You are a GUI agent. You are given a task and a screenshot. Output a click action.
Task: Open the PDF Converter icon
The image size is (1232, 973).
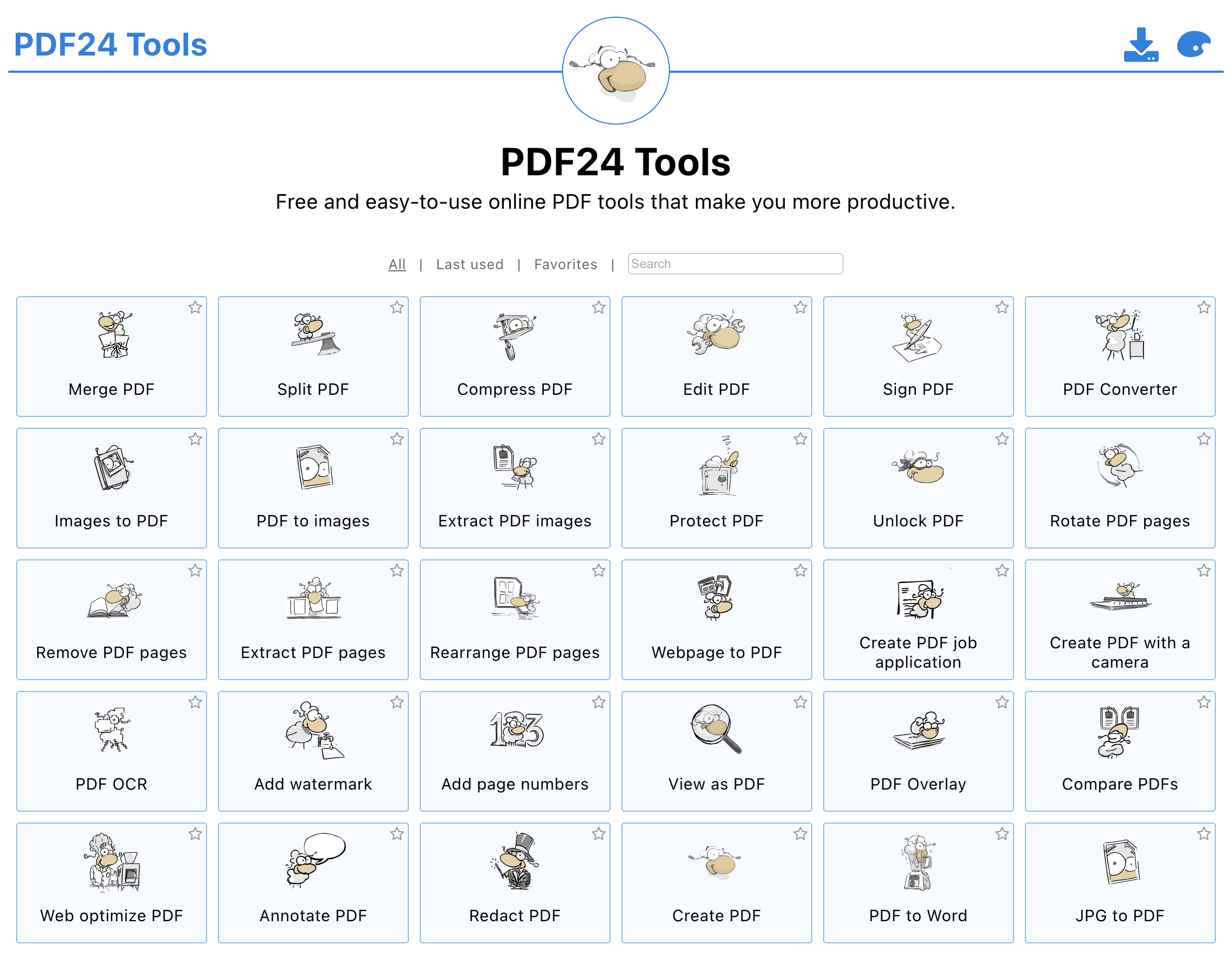click(1120, 335)
